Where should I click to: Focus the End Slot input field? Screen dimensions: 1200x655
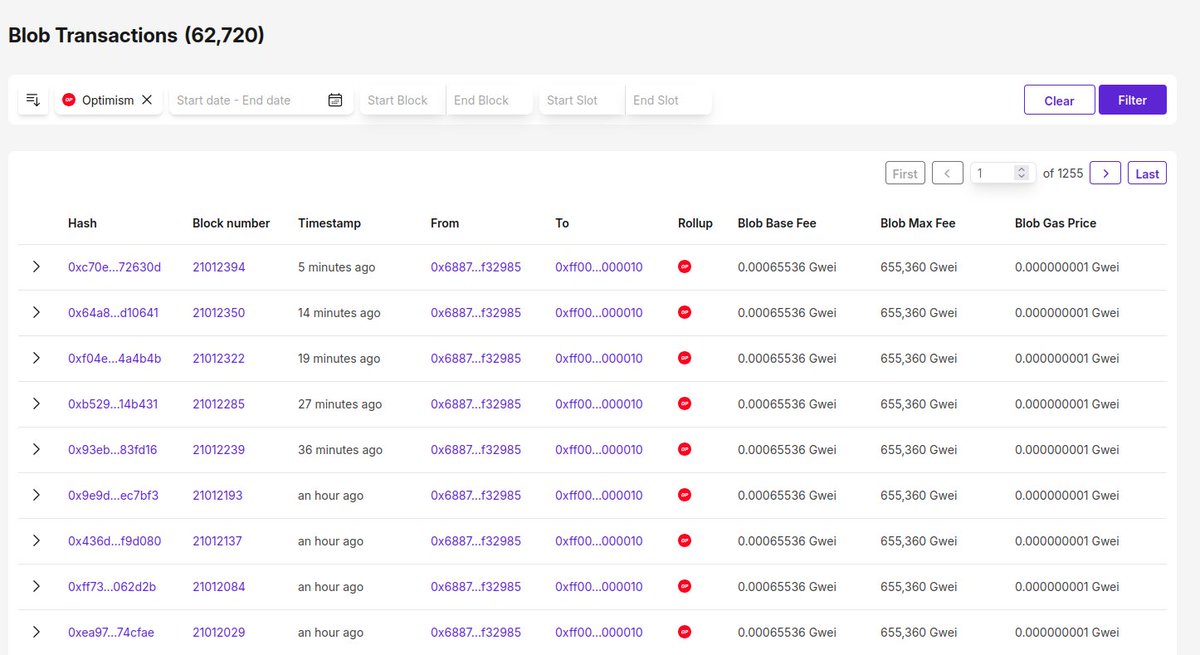coord(669,100)
